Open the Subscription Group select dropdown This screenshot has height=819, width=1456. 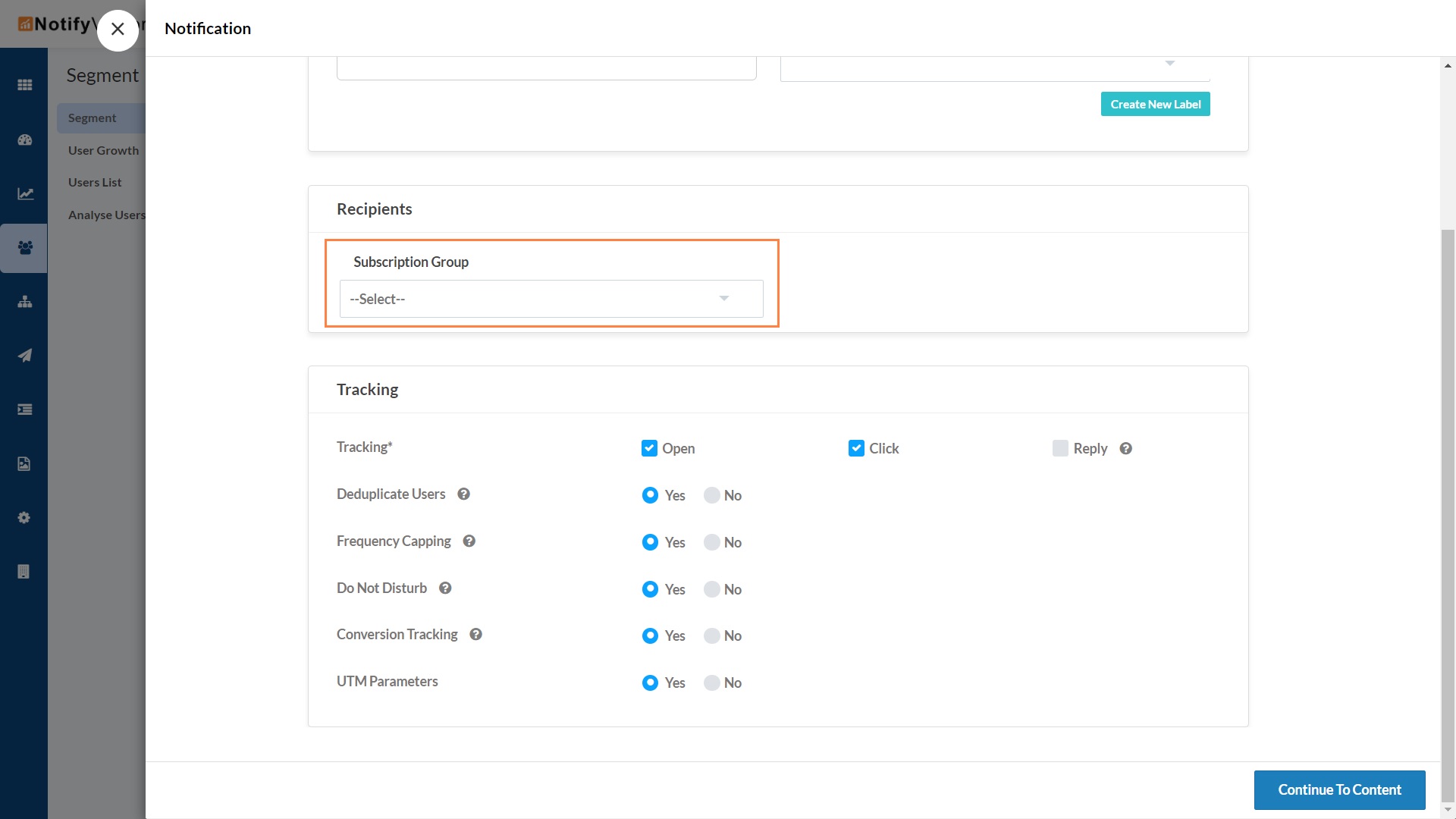click(x=551, y=299)
